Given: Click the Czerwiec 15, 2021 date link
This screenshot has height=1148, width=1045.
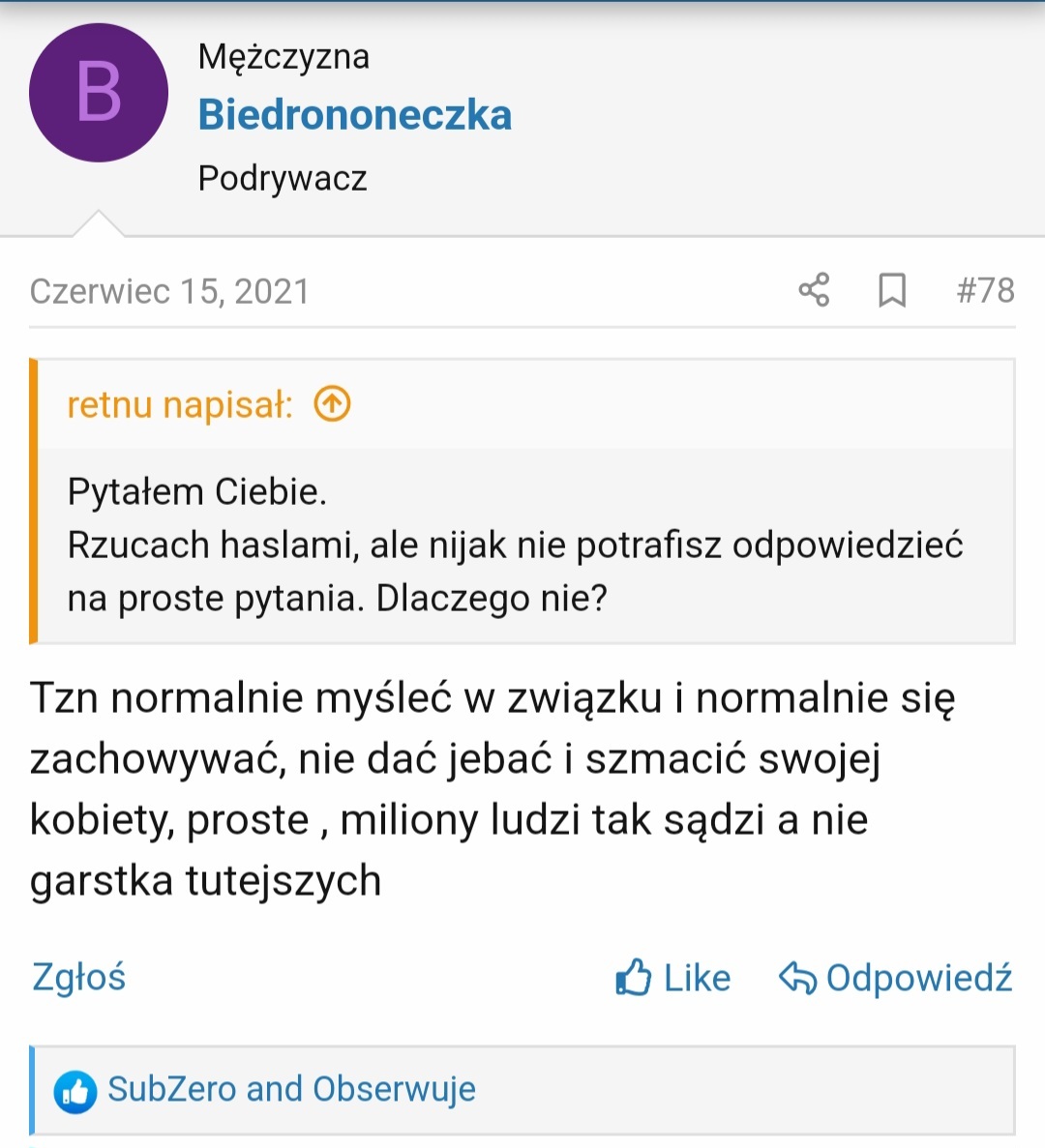Looking at the screenshot, I should coord(169,291).
